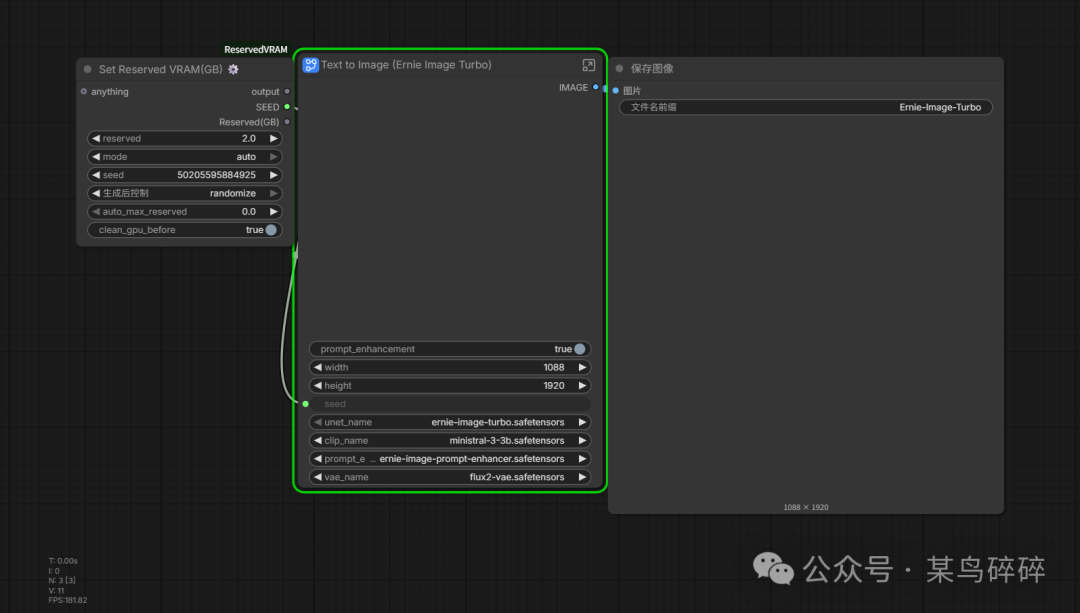Click the gear icon beside Set Reserved VRAM title

(234, 69)
